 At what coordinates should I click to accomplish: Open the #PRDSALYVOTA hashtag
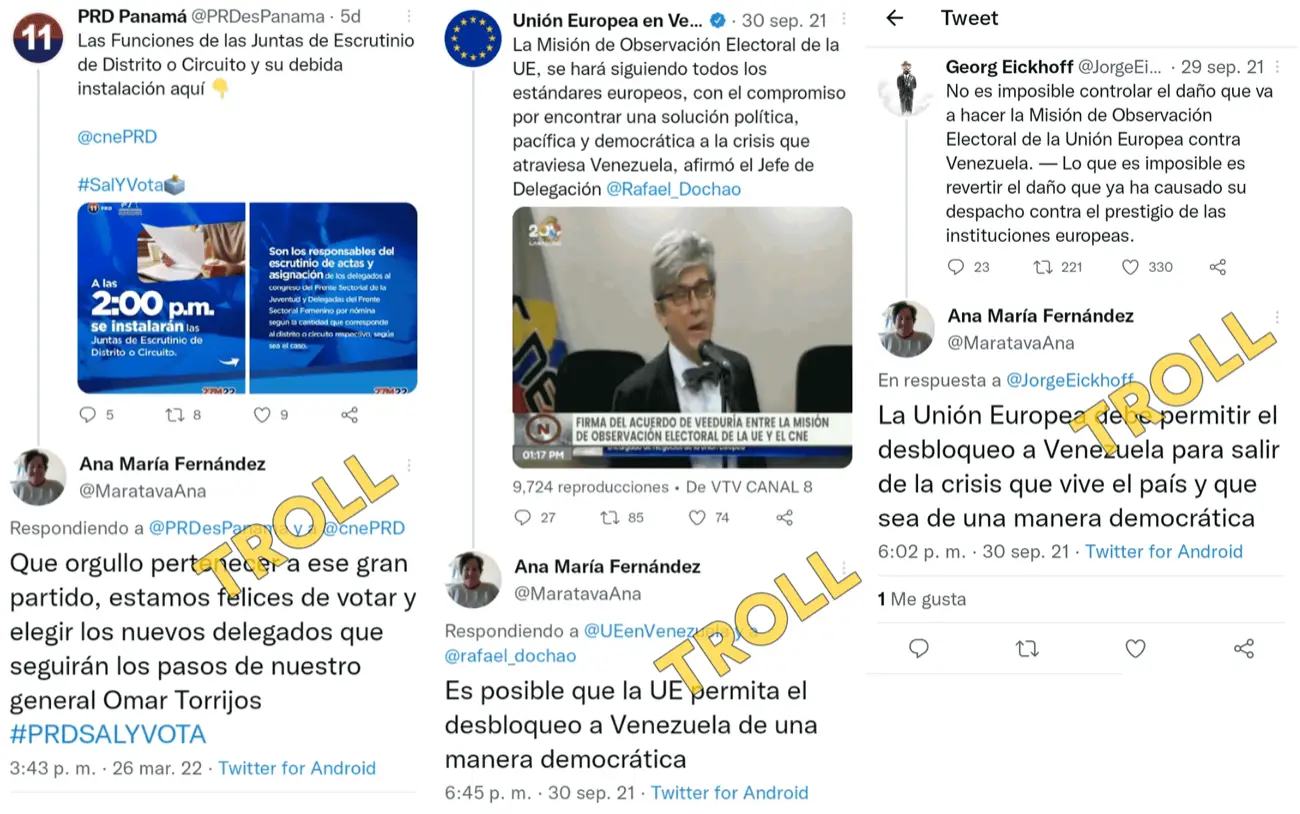coord(108,735)
